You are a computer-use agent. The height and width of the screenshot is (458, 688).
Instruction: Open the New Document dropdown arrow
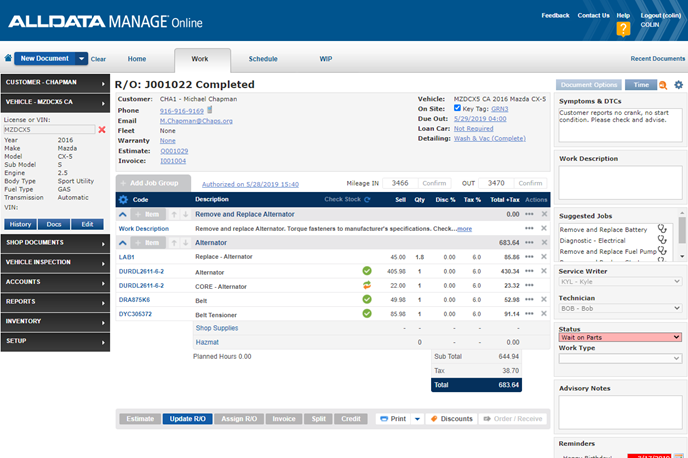(x=82, y=59)
